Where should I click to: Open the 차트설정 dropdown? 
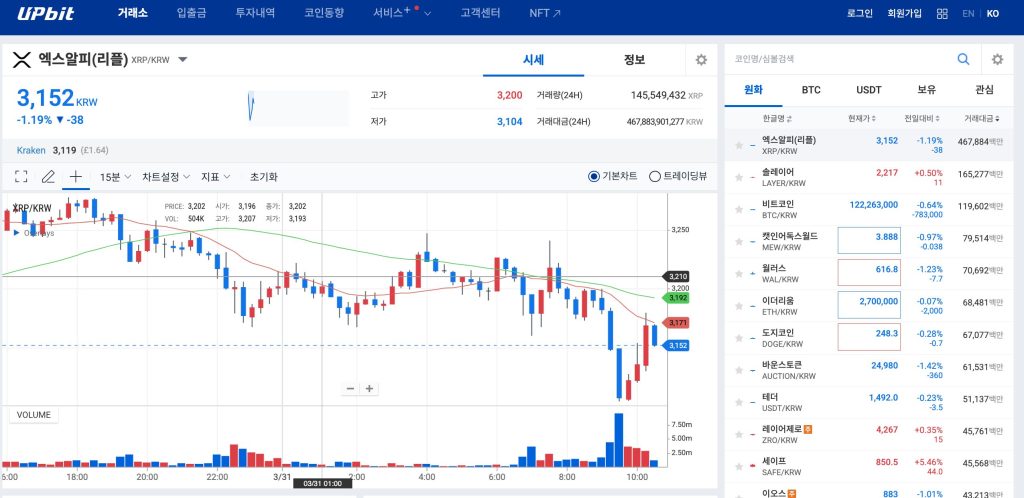166,176
